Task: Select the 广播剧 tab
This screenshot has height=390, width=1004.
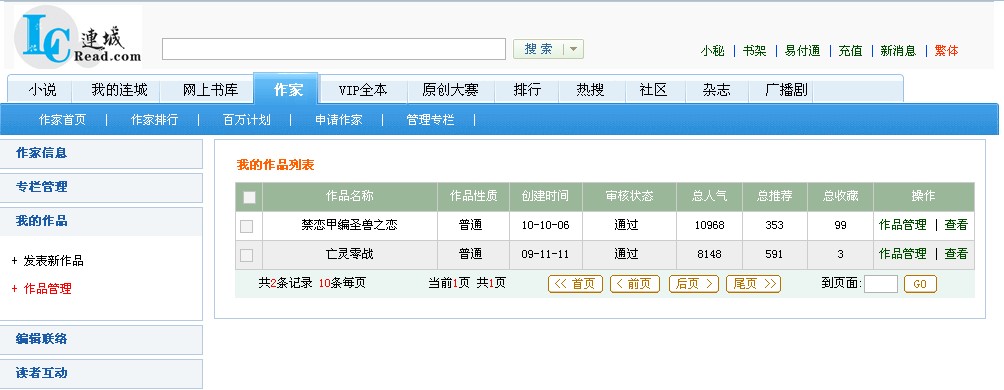Action: coord(786,90)
